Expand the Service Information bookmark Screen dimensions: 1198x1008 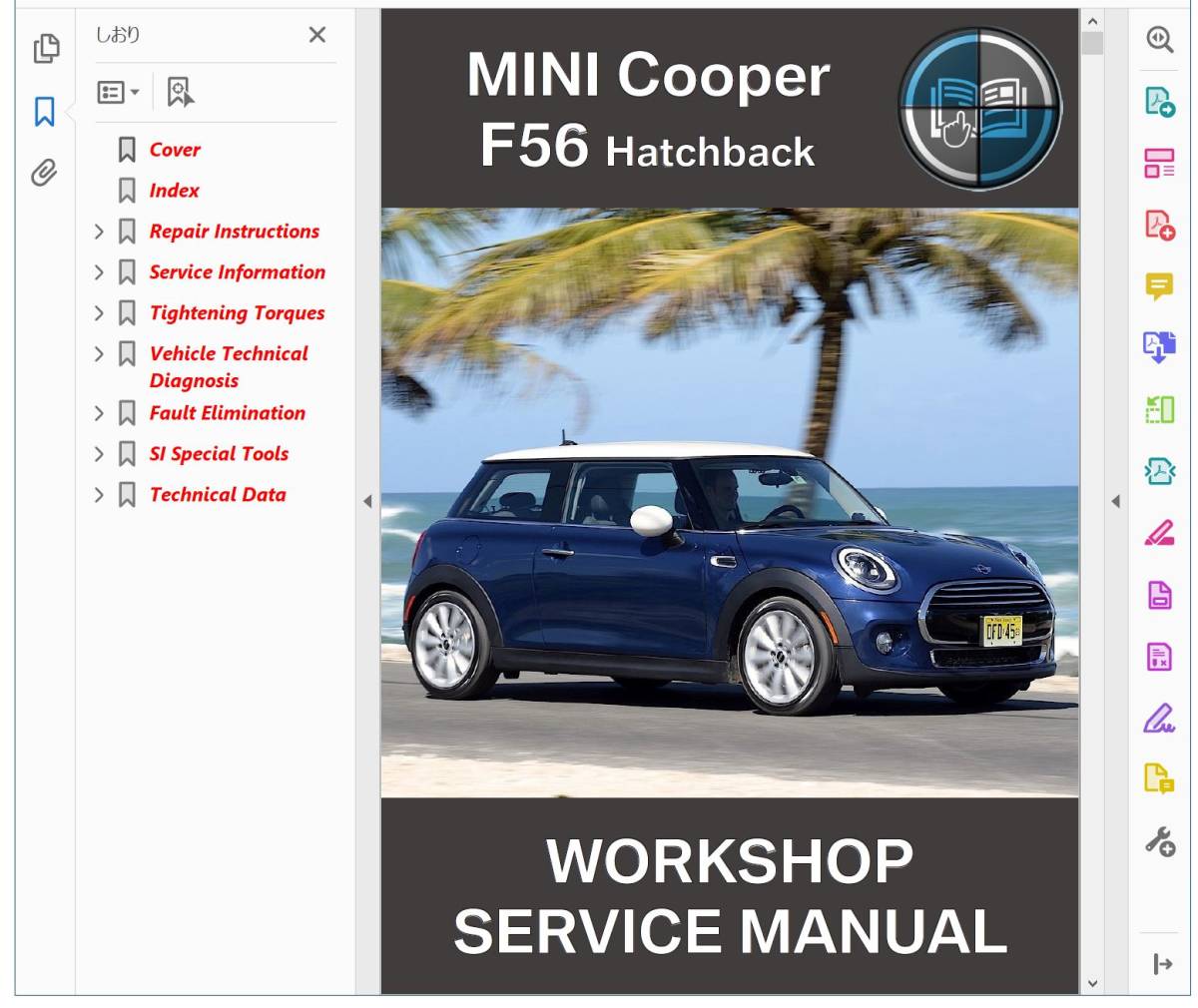tap(99, 272)
